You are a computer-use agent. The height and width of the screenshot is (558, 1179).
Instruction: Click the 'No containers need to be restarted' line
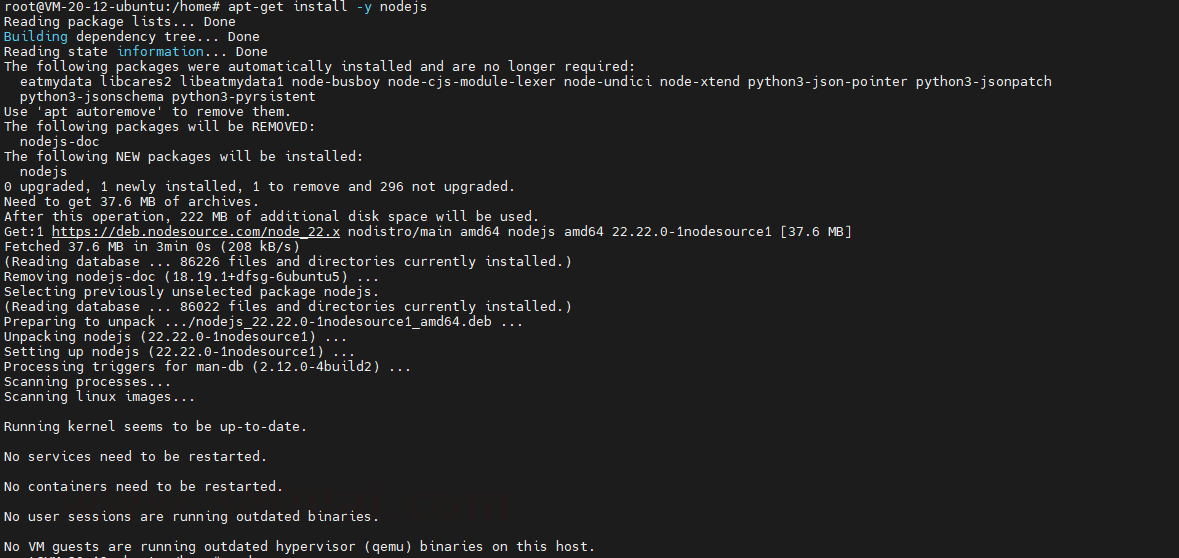click(143, 487)
